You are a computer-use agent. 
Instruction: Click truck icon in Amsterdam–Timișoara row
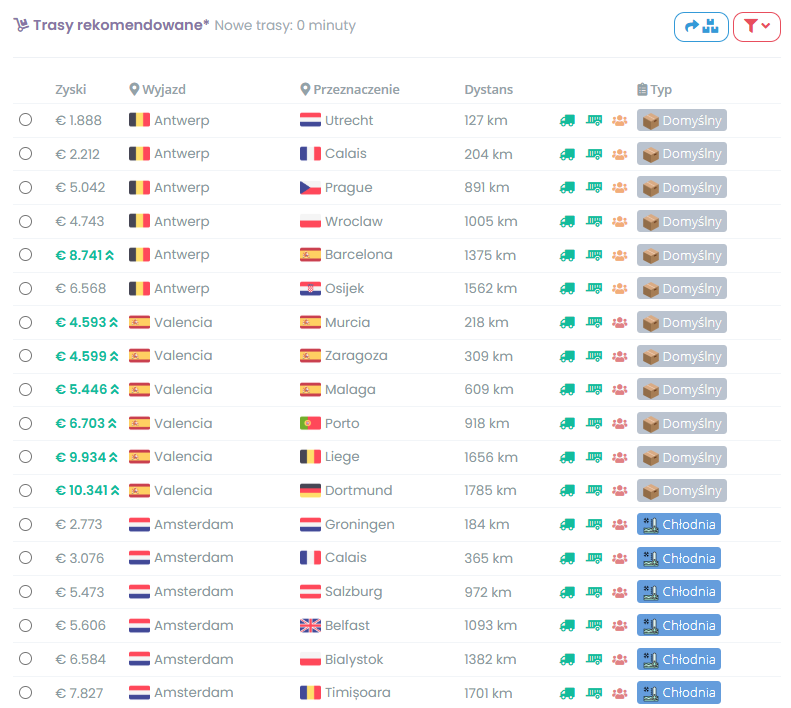pyautogui.click(x=568, y=693)
